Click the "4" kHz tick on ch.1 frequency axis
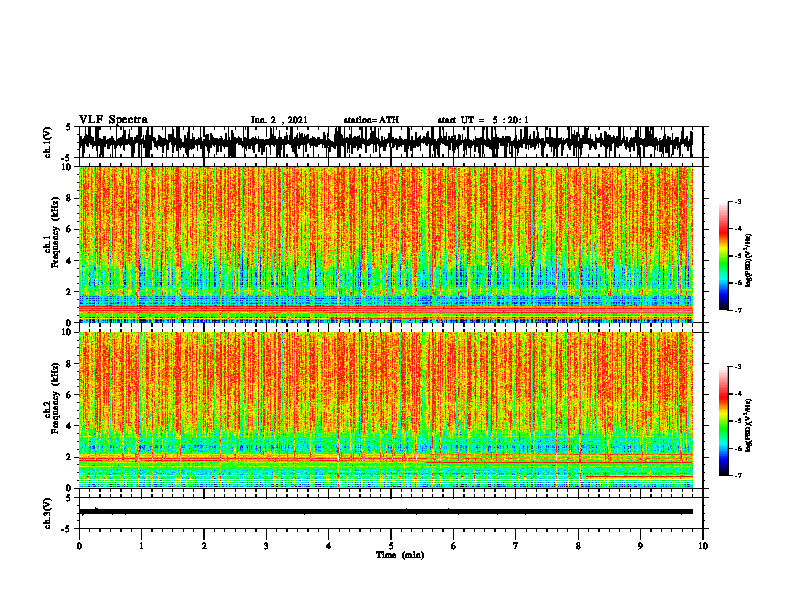Screen dimensions: 792x612 [x=70, y=261]
